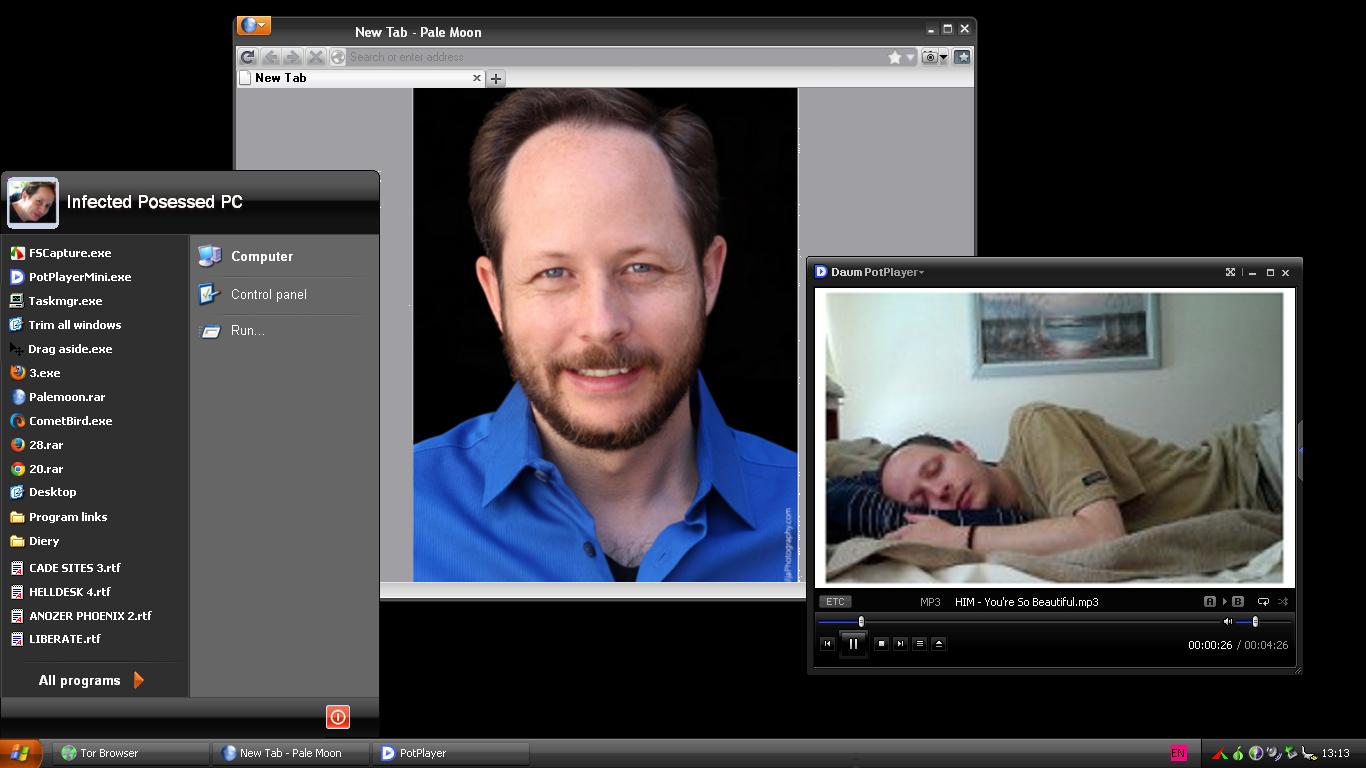
Task: Click the PotPlayer volume slider handle
Action: pos(1255,622)
